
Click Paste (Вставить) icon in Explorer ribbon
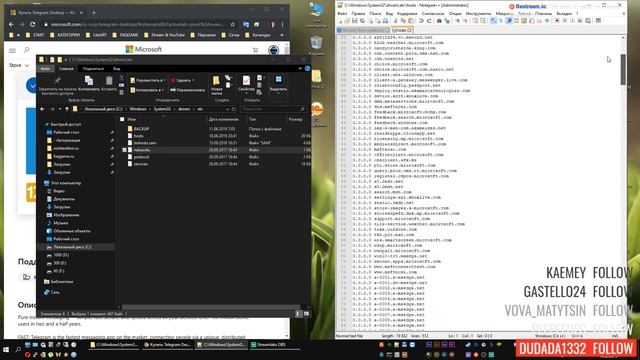click(x=109, y=80)
